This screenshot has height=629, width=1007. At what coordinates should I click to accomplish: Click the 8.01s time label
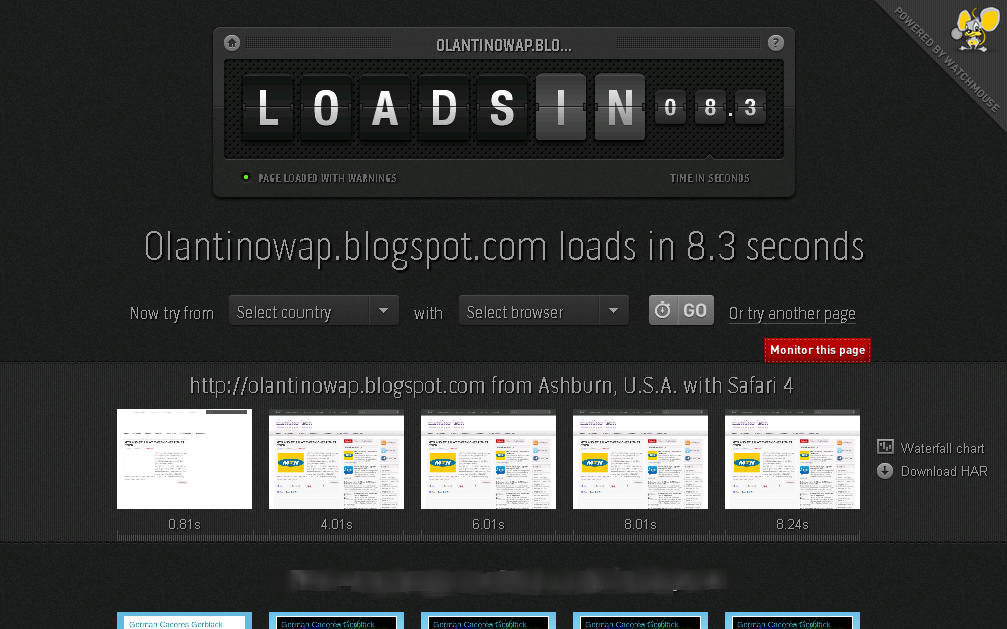(640, 524)
